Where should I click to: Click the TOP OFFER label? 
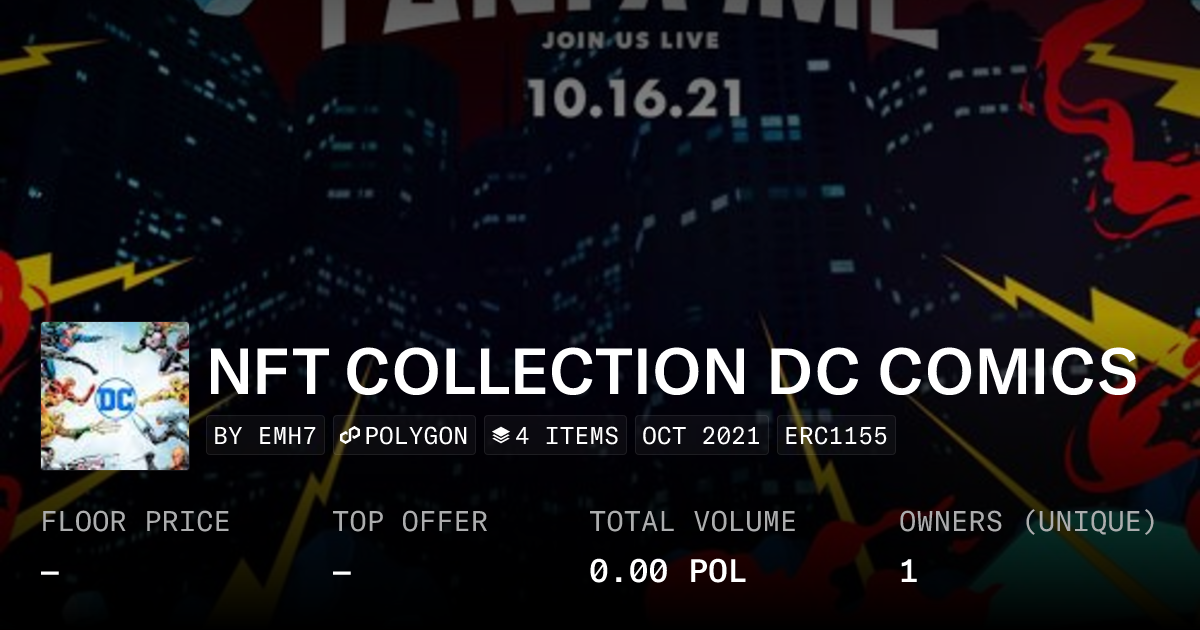click(410, 522)
